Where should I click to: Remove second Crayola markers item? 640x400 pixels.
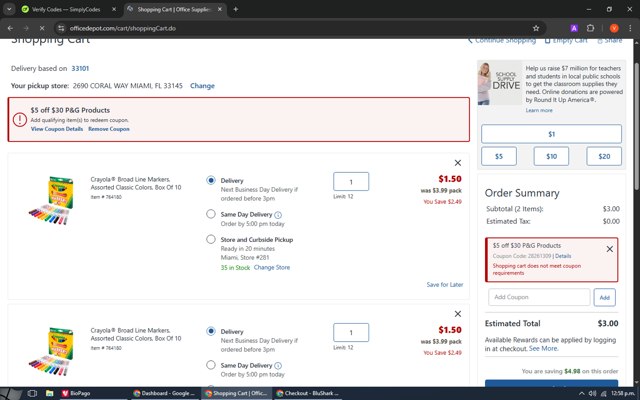[x=458, y=313]
